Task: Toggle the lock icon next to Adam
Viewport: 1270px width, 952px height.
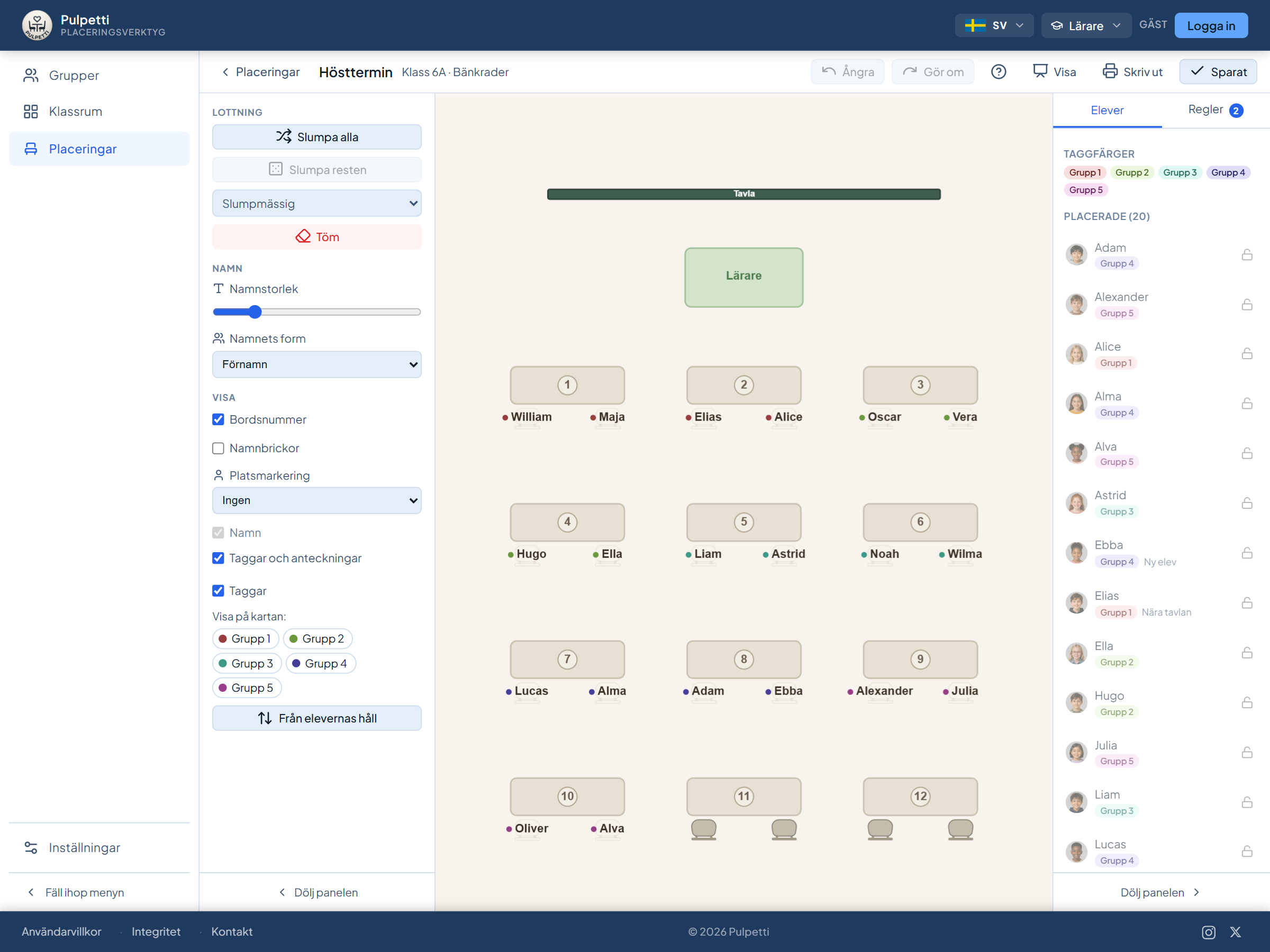Action: [1247, 254]
